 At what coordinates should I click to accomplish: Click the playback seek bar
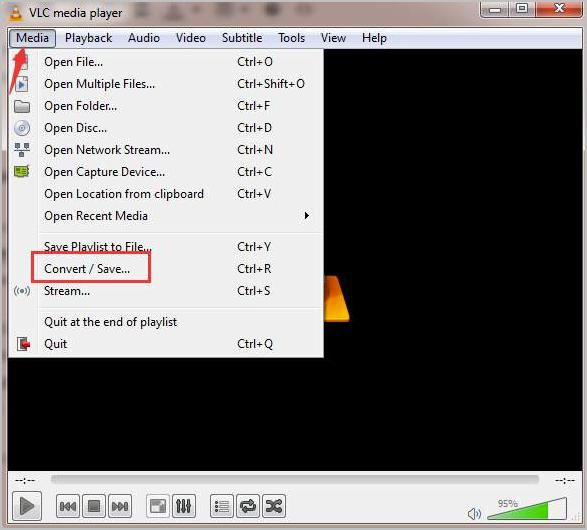coord(295,479)
